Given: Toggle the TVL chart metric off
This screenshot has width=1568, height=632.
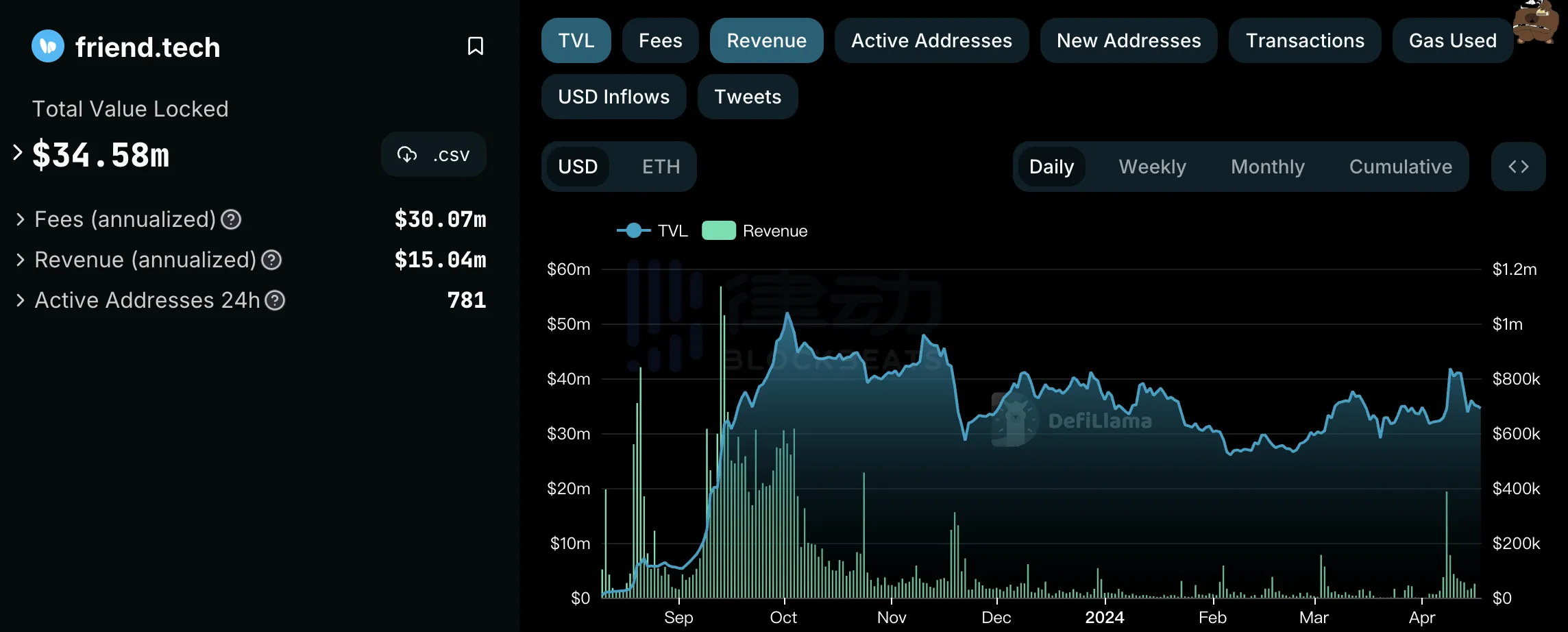Looking at the screenshot, I should pos(576,40).
